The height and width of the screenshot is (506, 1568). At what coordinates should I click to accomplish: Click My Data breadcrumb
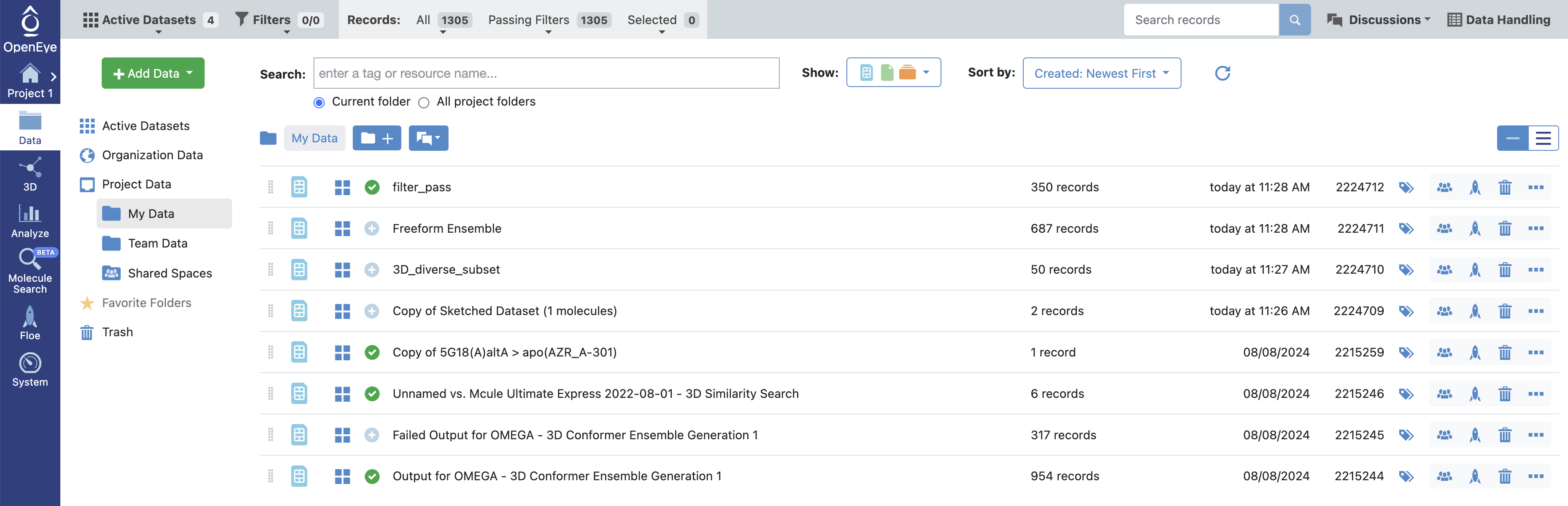tap(314, 139)
